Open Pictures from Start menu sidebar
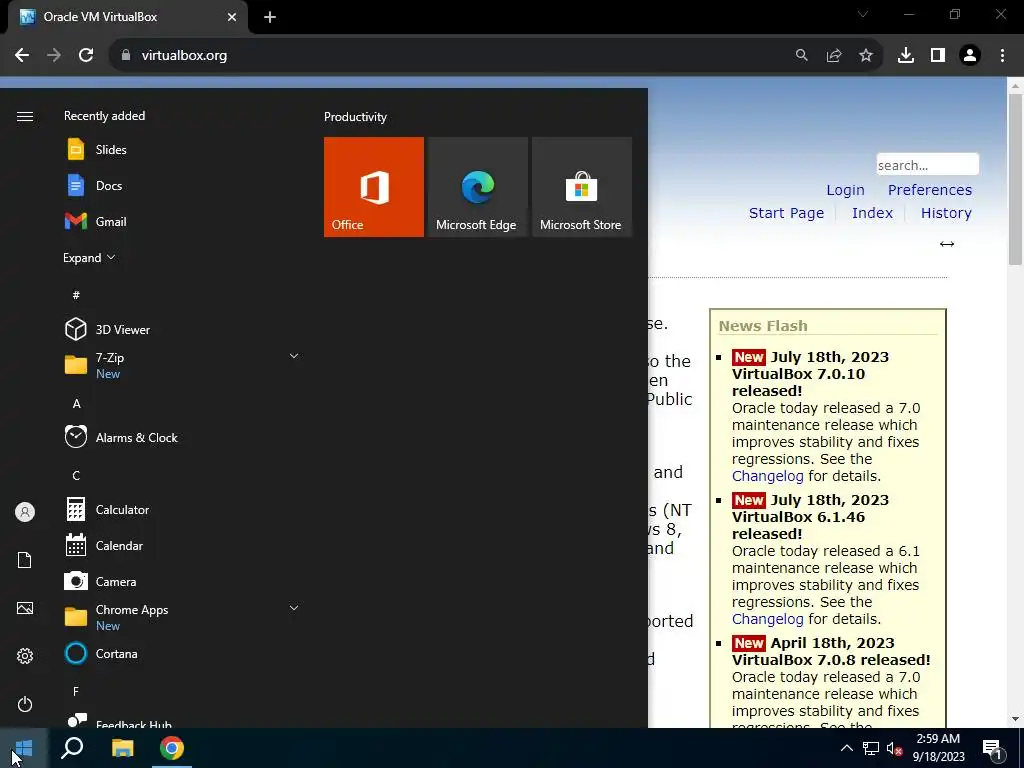The image size is (1024, 768). pyautogui.click(x=25, y=608)
